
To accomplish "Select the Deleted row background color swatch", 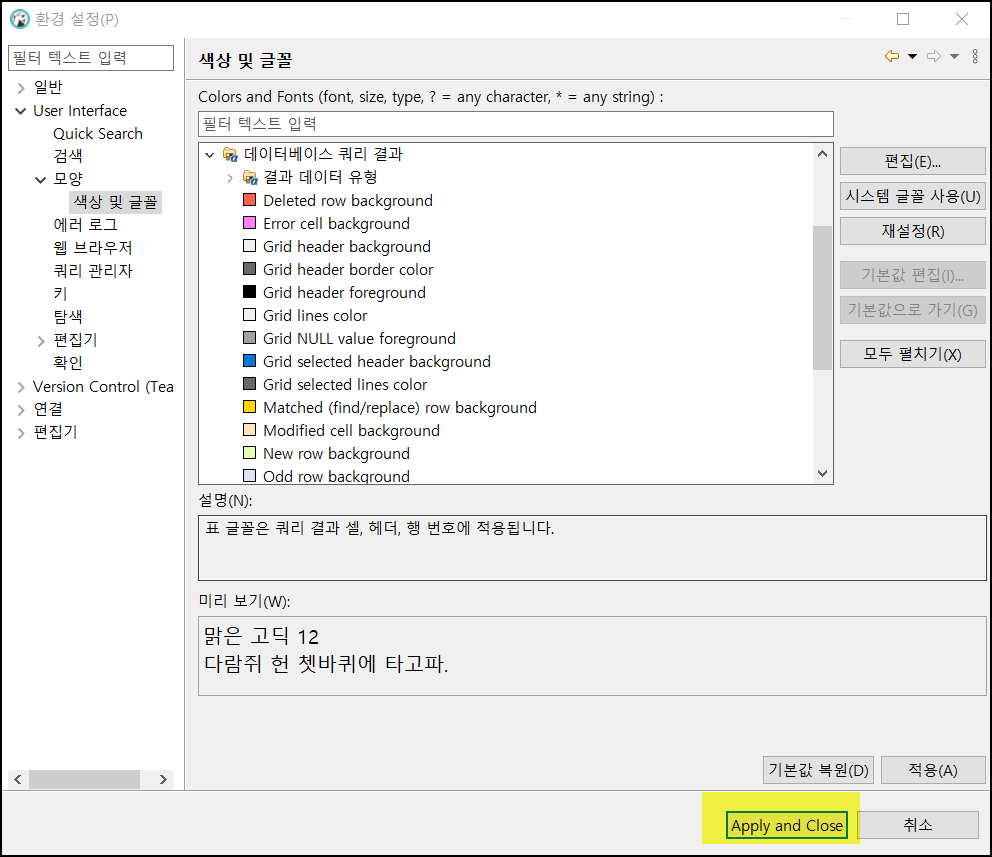I will click(x=250, y=200).
